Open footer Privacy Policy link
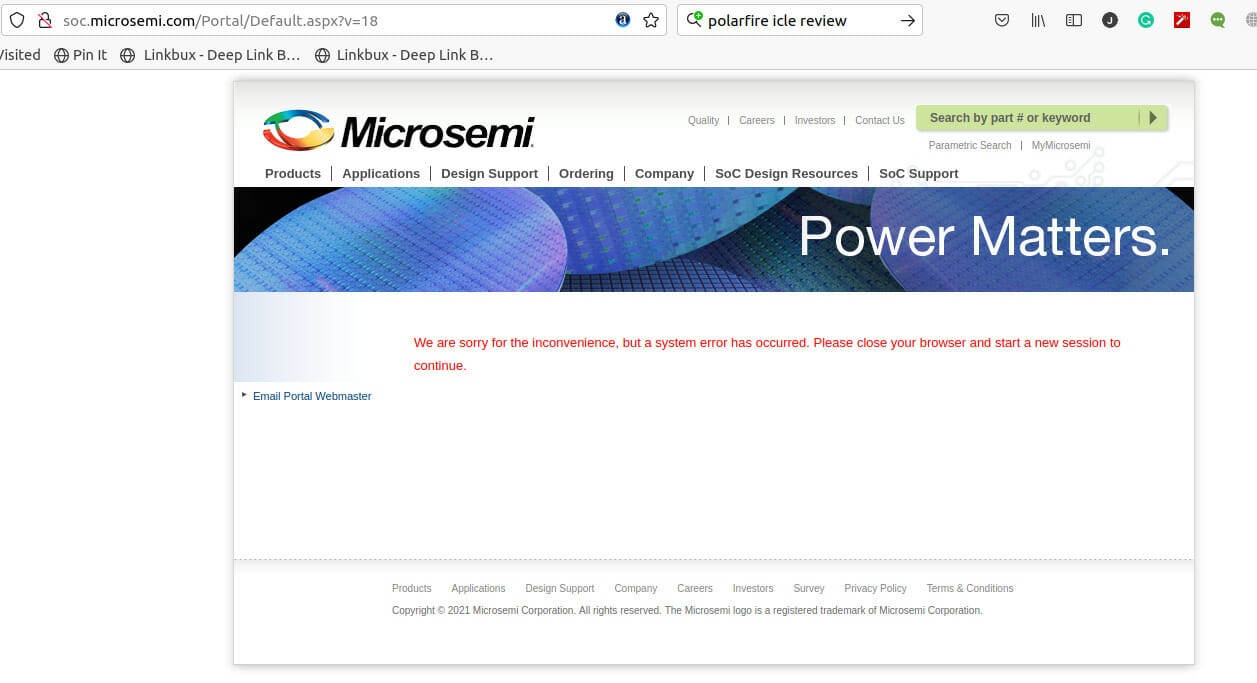 [875, 588]
